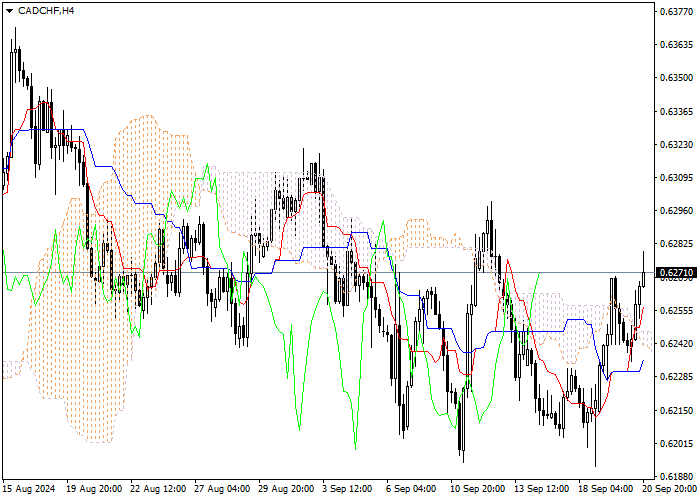Click the 0.62015 price axis label
Image resolution: width=700 pixels, height=500 pixels.
click(676, 444)
